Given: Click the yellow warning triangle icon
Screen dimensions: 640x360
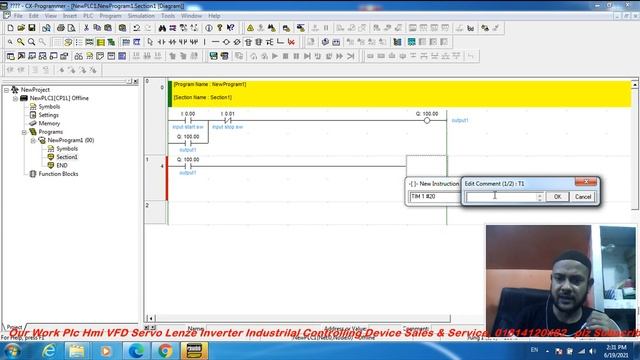Looking at the screenshot, I should [250, 28].
